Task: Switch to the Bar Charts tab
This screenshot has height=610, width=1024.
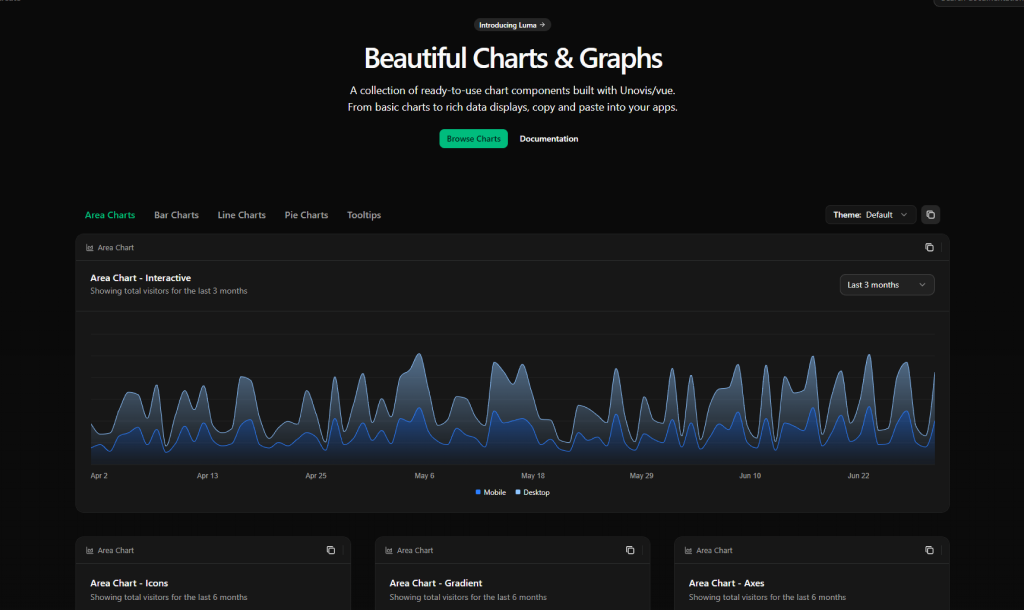Action: [176, 214]
